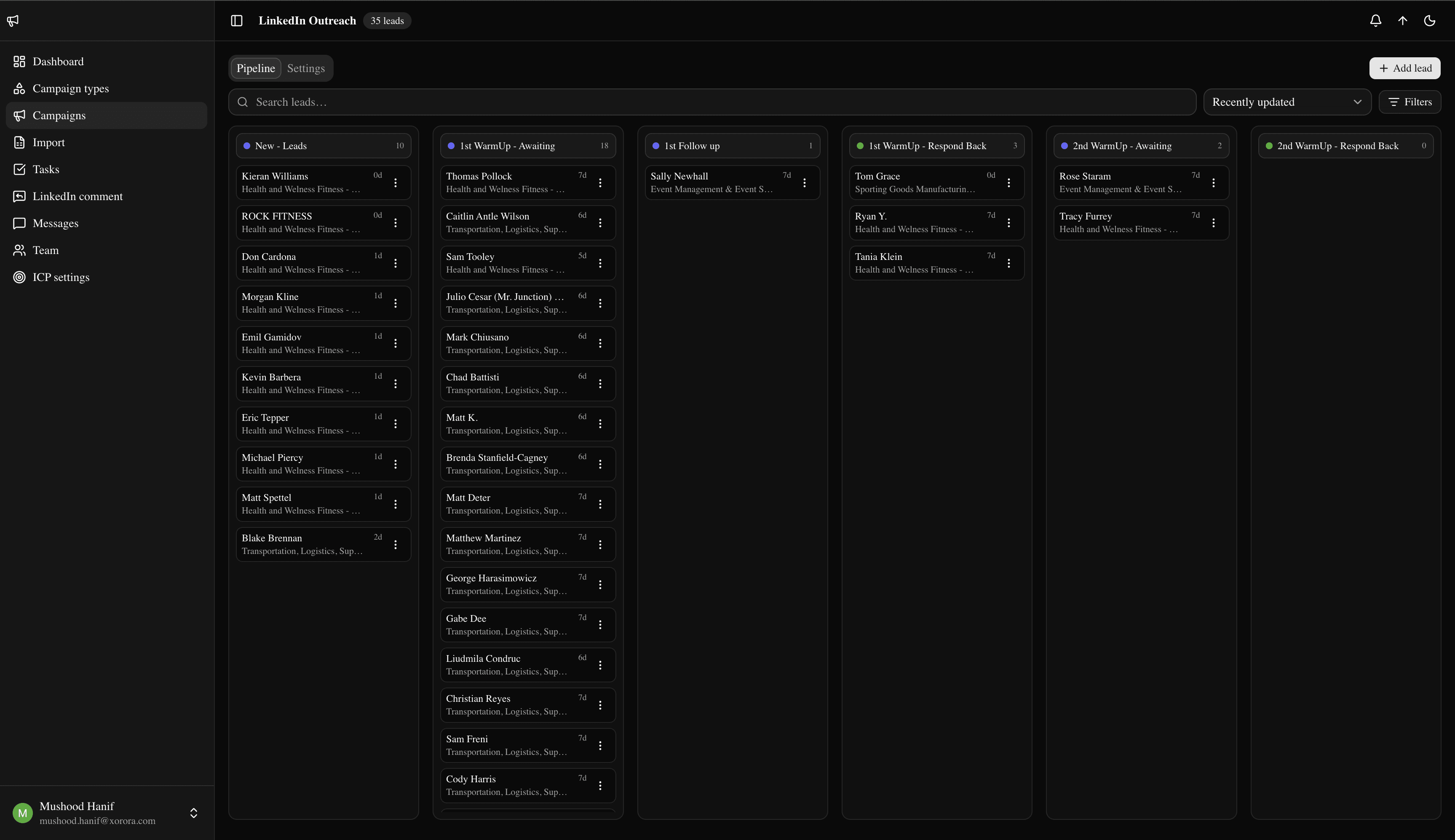Open Caitlin Antle Wilson card options menu

click(x=600, y=223)
